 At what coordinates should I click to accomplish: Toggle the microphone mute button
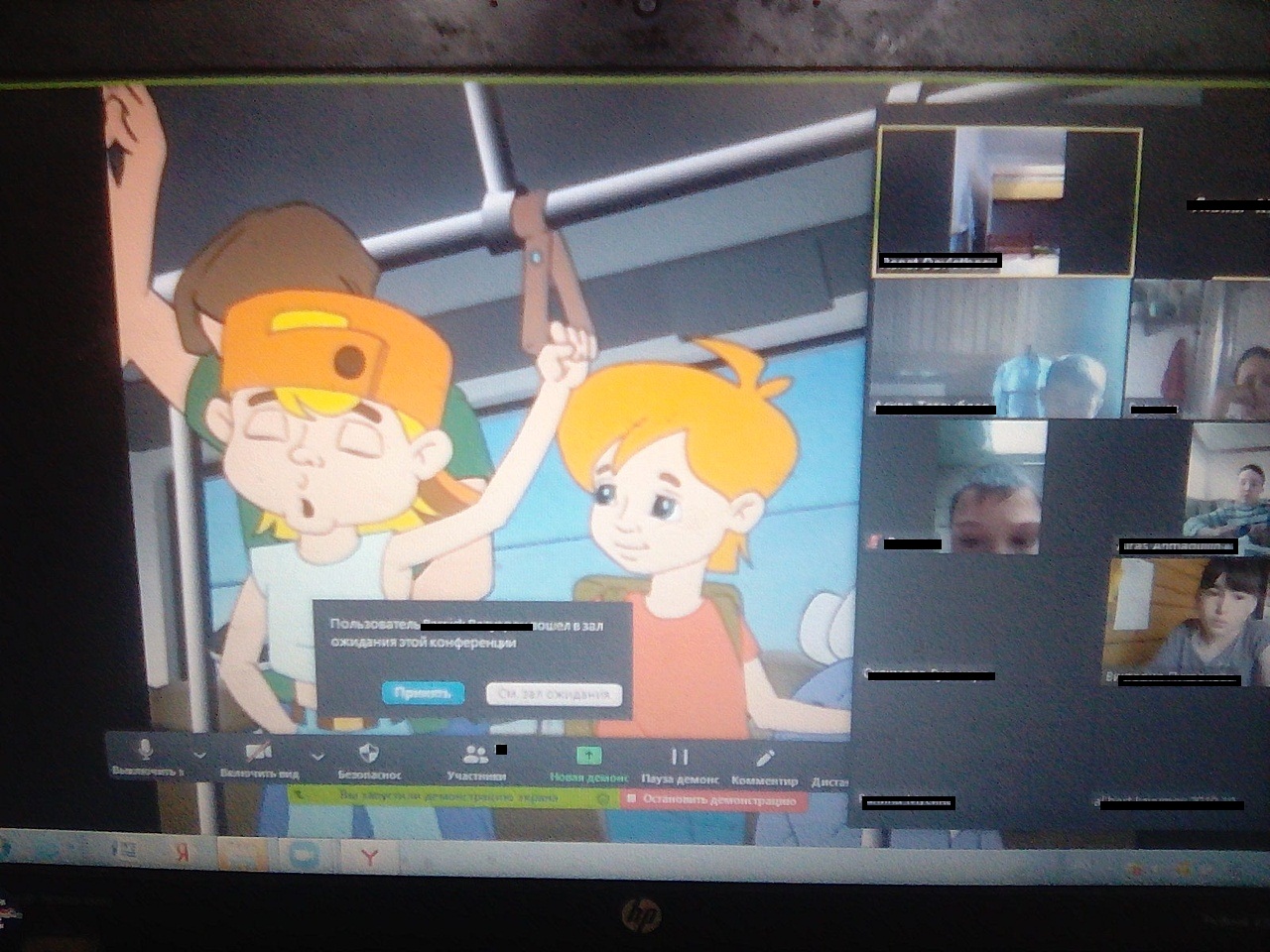click(146, 756)
